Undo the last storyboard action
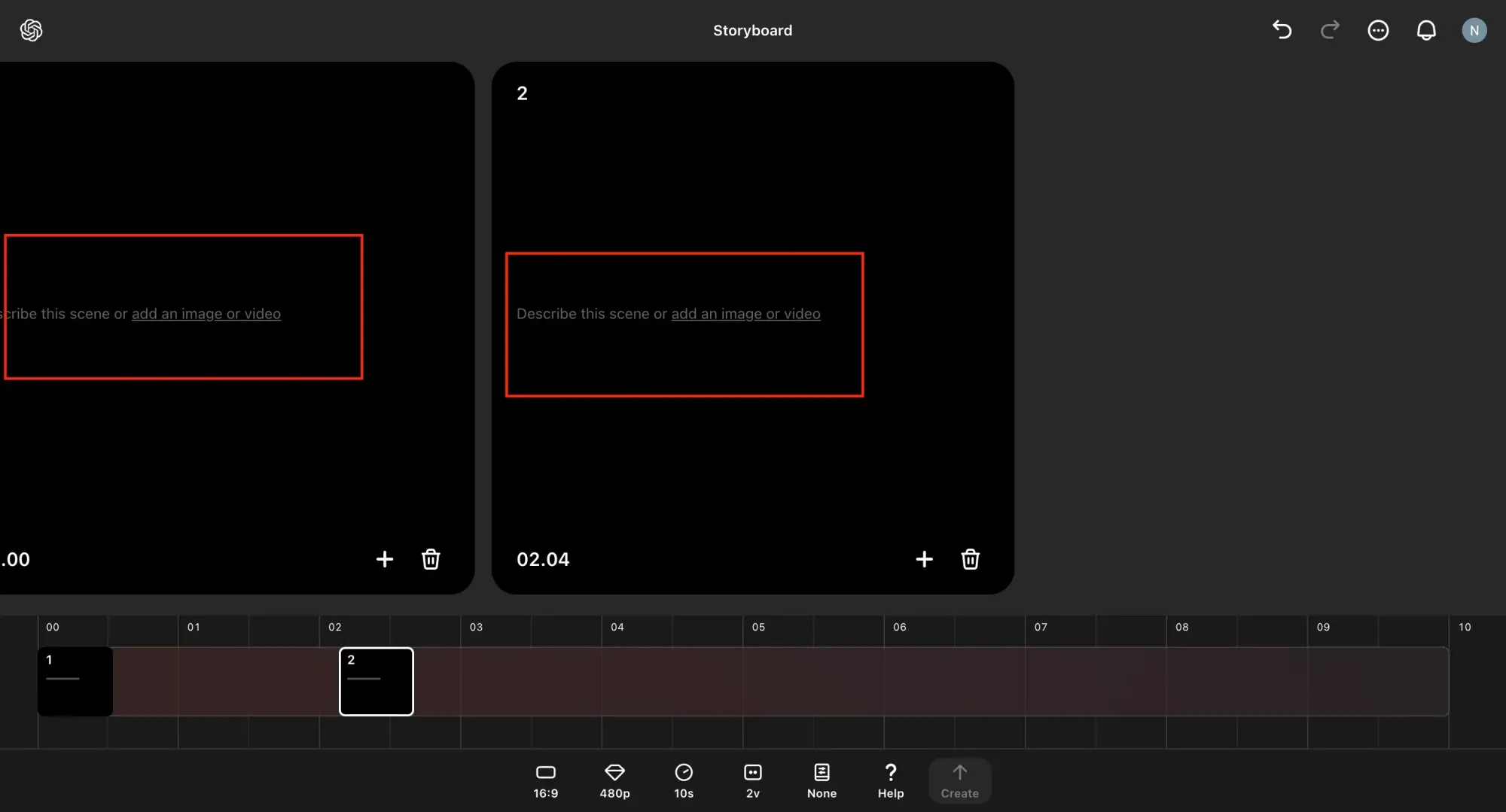Screen dimensions: 1506x812 pos(1282,30)
